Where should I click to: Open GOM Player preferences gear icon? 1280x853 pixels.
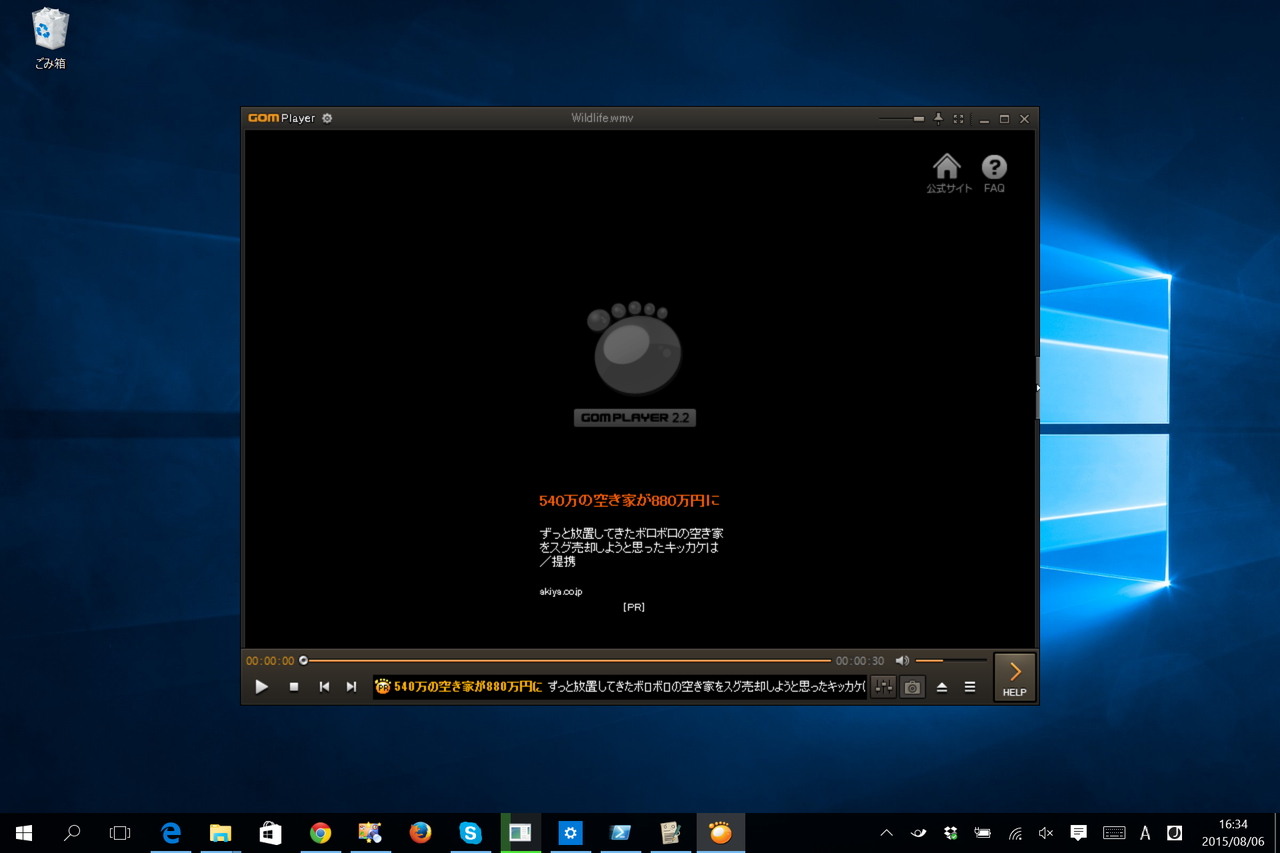[327, 118]
